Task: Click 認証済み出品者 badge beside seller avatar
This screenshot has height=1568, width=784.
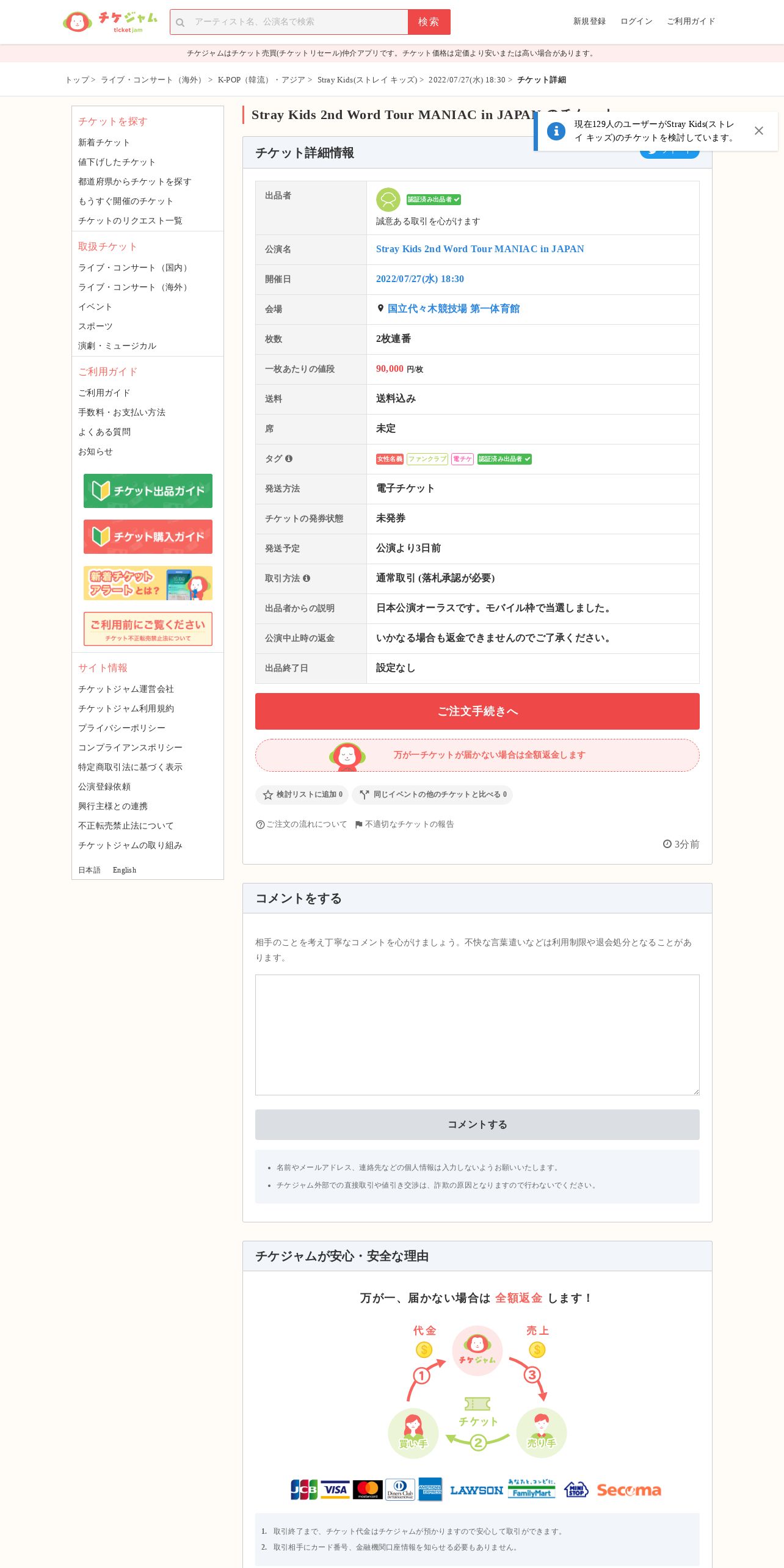Action: click(434, 200)
